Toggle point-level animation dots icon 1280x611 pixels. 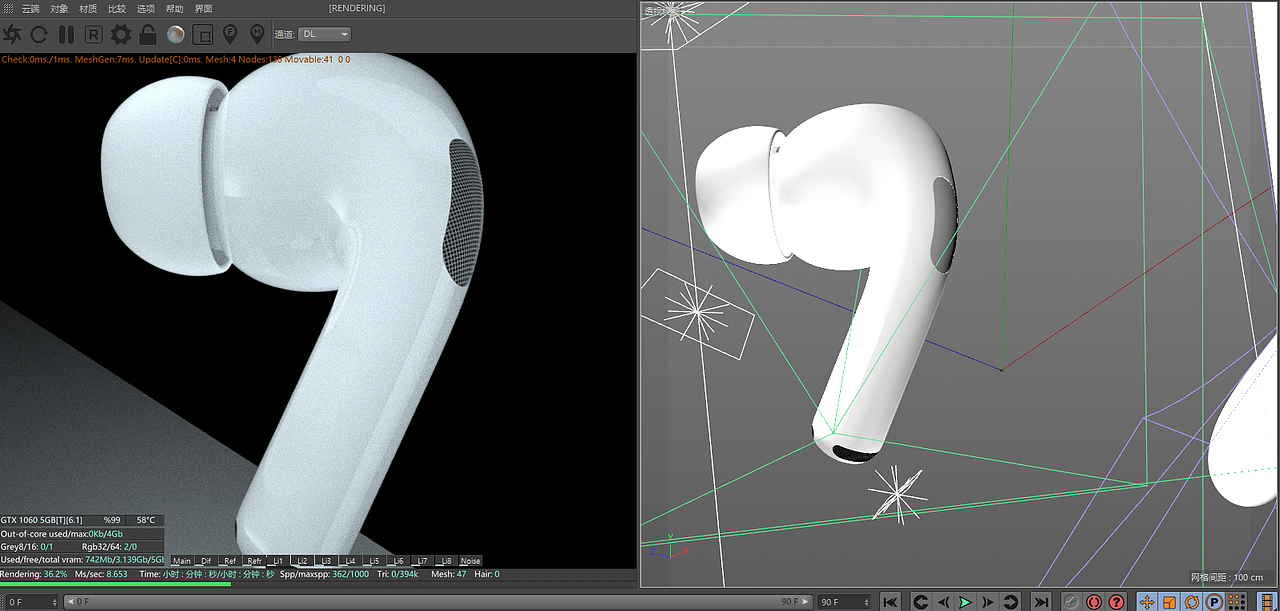click(1237, 602)
